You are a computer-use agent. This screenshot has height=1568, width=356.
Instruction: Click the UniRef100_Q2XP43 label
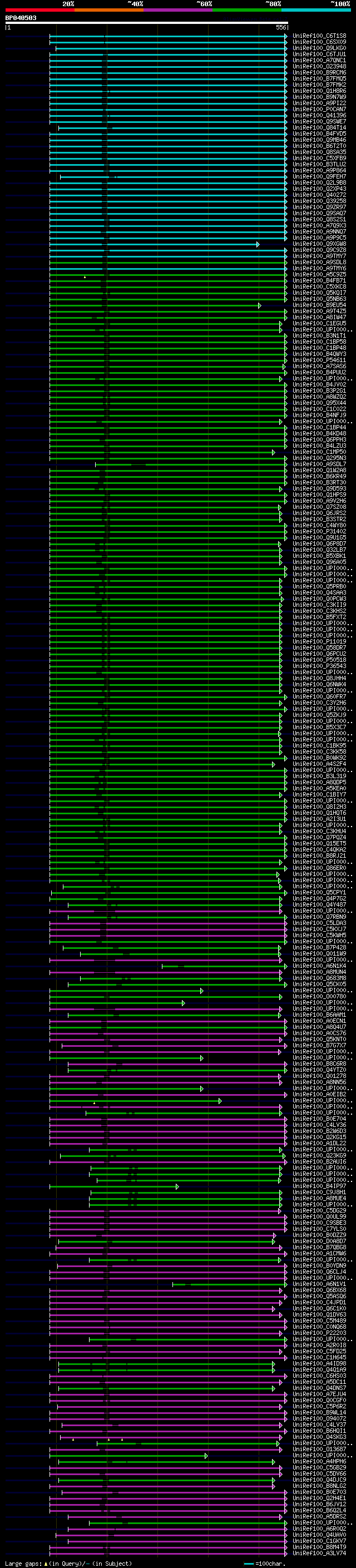(319, 189)
